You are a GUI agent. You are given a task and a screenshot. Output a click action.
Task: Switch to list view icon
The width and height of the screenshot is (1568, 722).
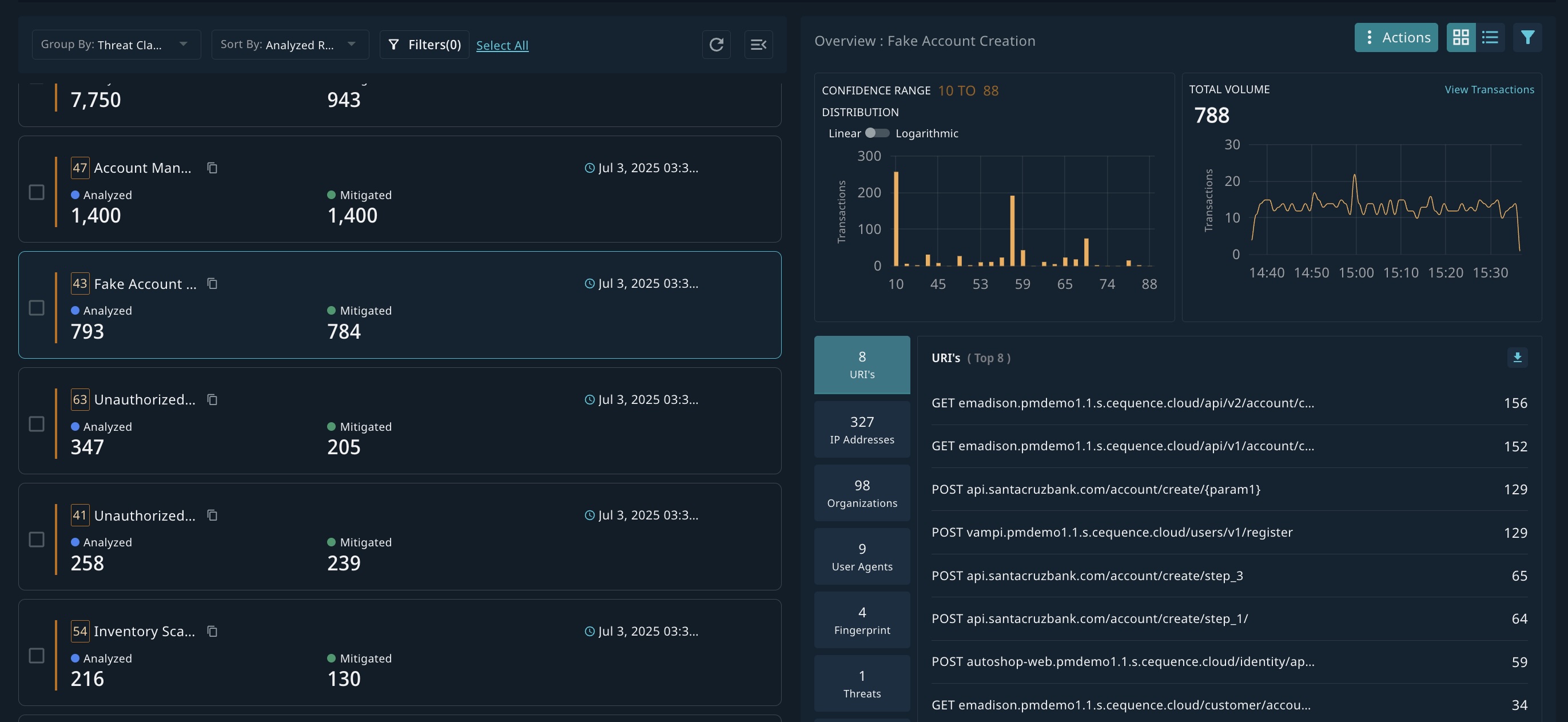(1490, 38)
